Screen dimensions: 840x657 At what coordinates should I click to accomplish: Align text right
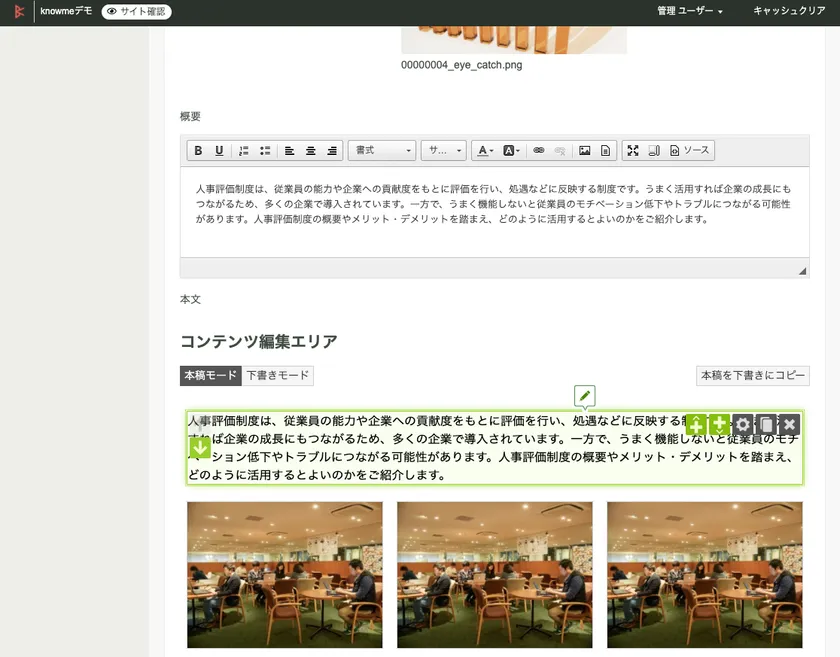332,151
